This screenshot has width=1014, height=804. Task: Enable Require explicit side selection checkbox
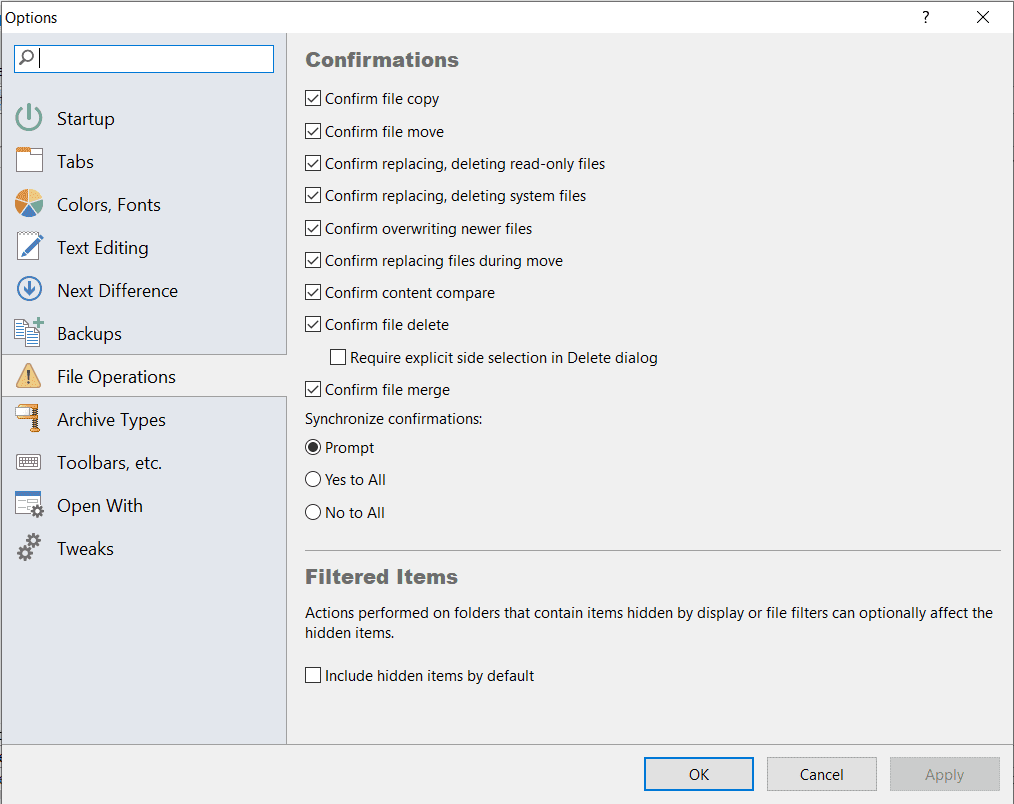coord(338,357)
